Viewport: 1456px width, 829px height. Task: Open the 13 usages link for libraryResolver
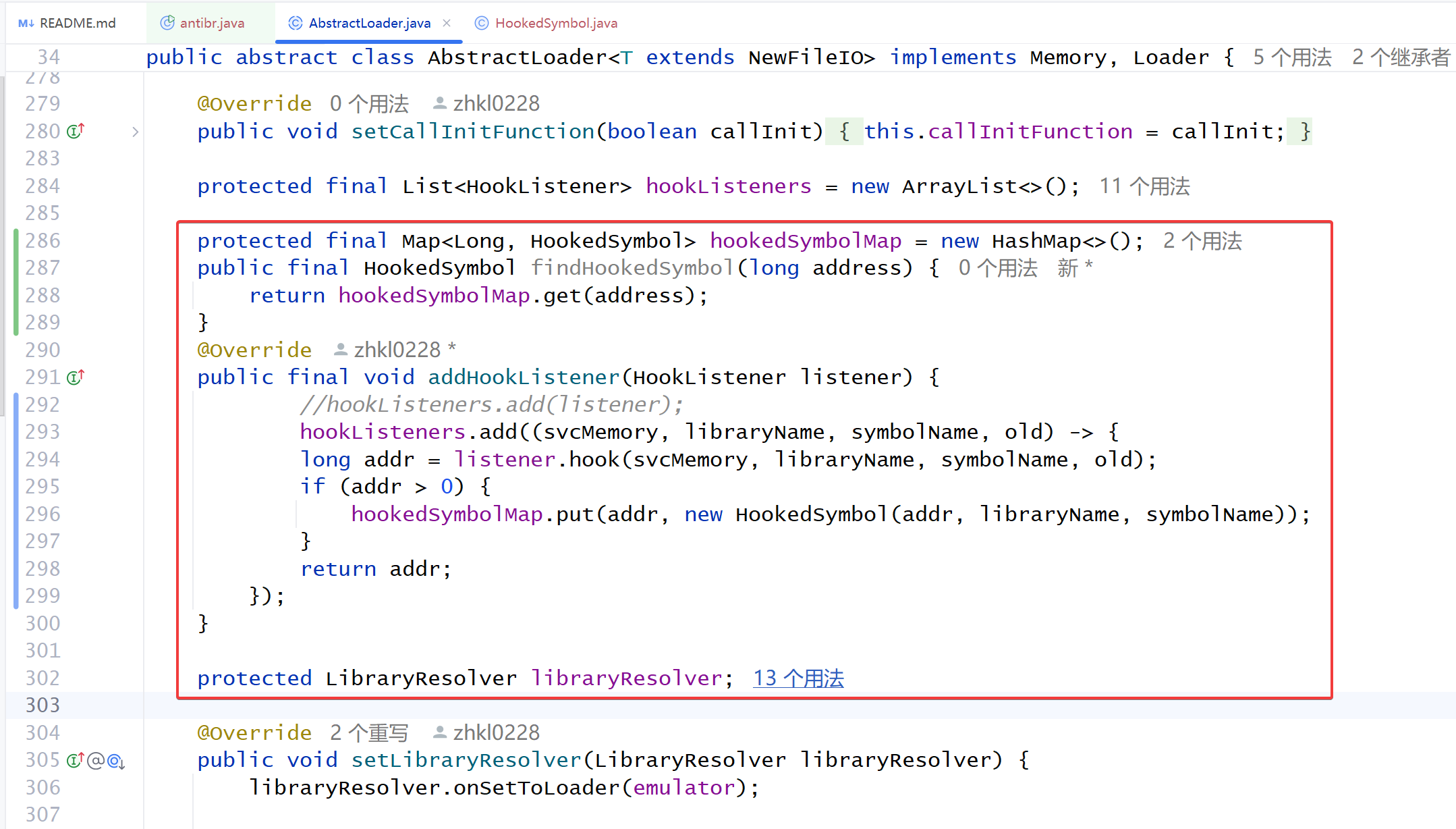(798, 678)
